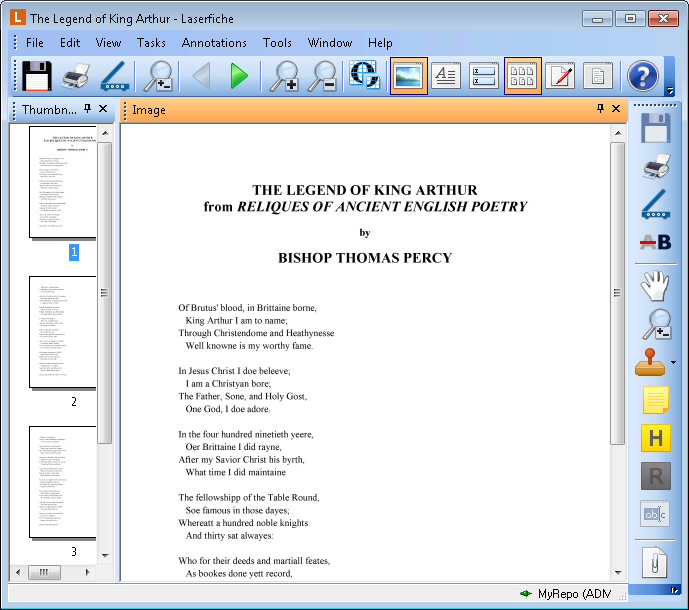Select the Stamp annotation tool

click(650, 362)
